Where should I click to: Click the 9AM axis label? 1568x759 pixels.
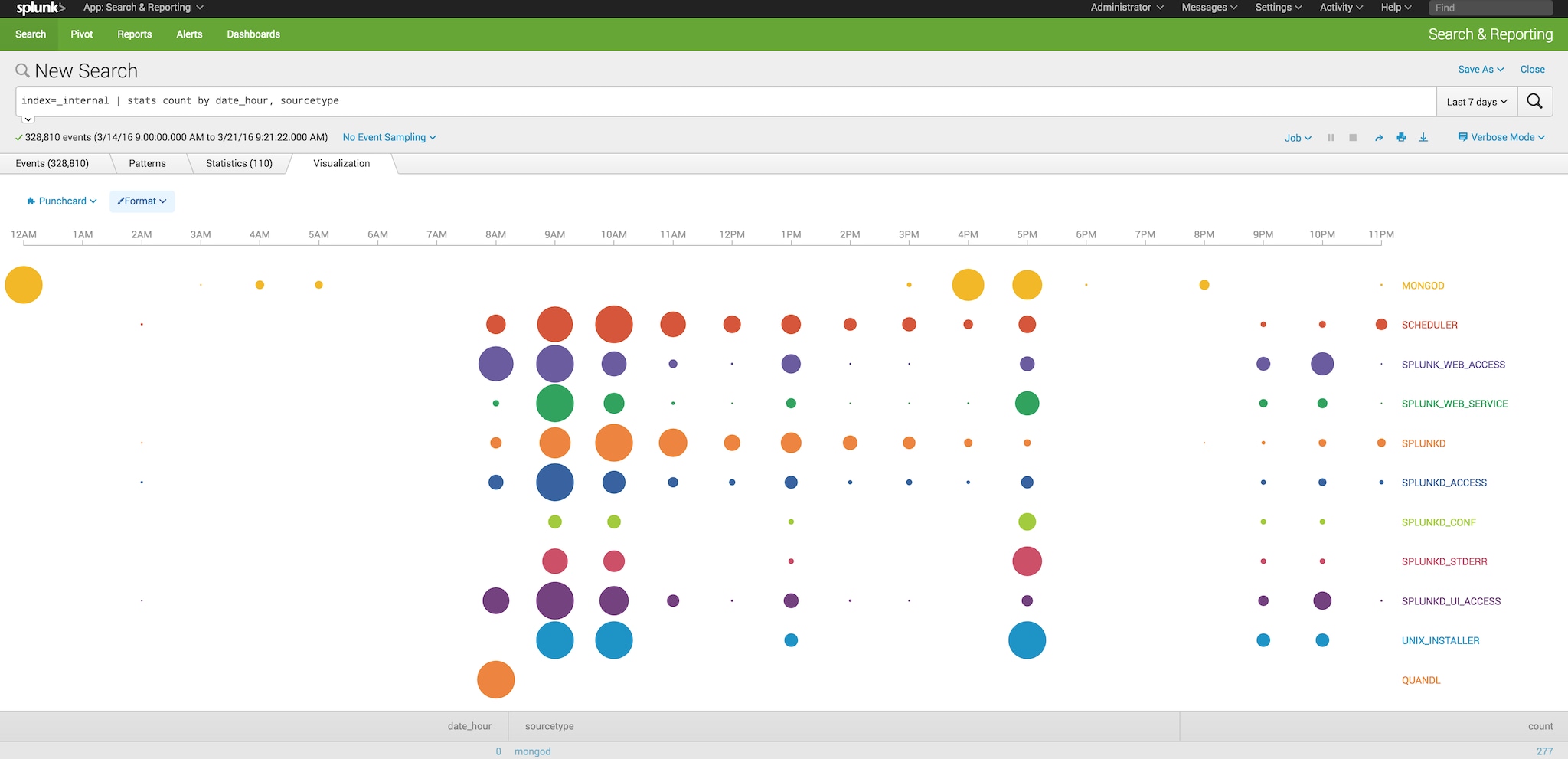(x=555, y=234)
